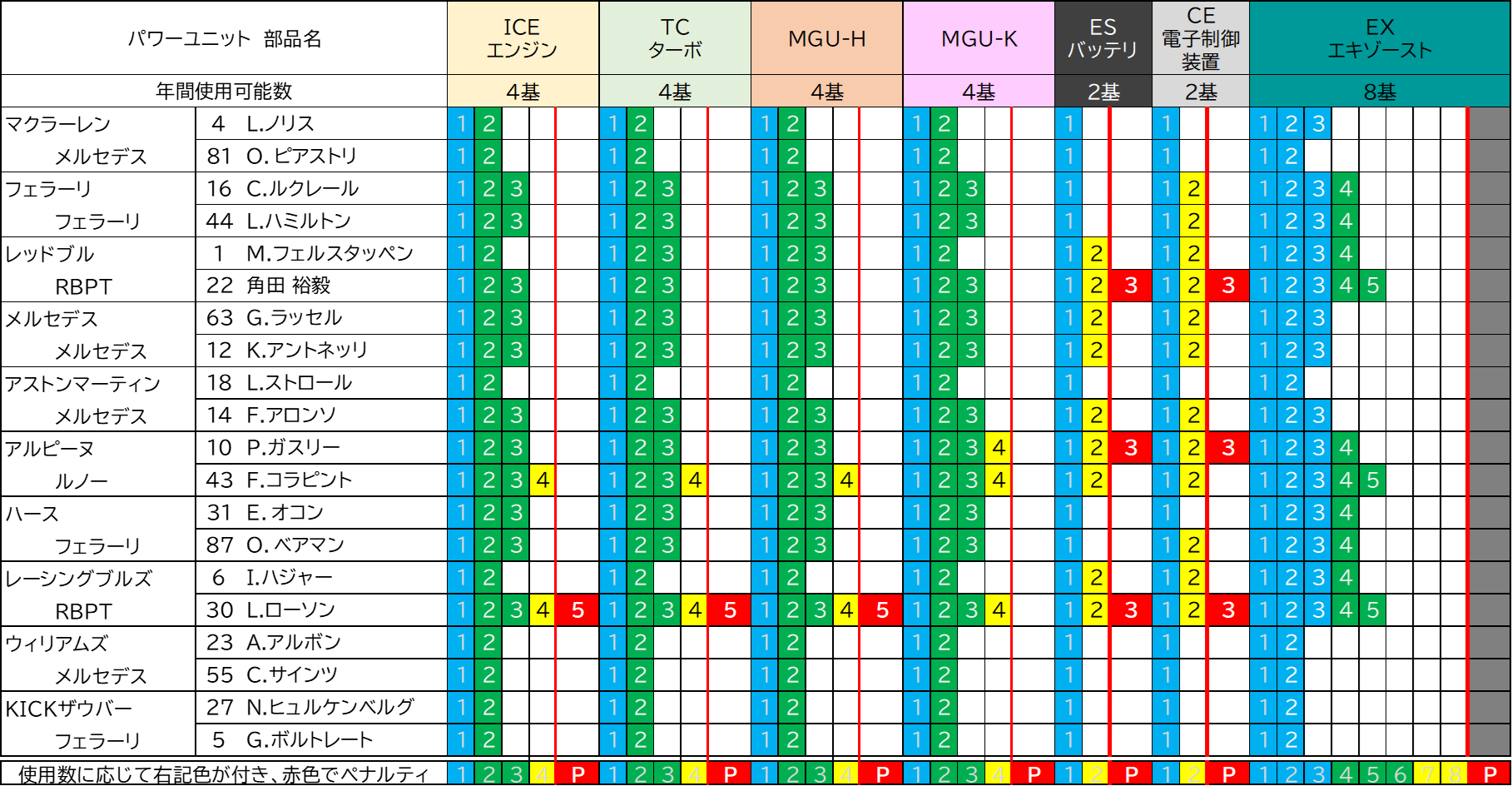Click driver name G.ラッセル

295,318
